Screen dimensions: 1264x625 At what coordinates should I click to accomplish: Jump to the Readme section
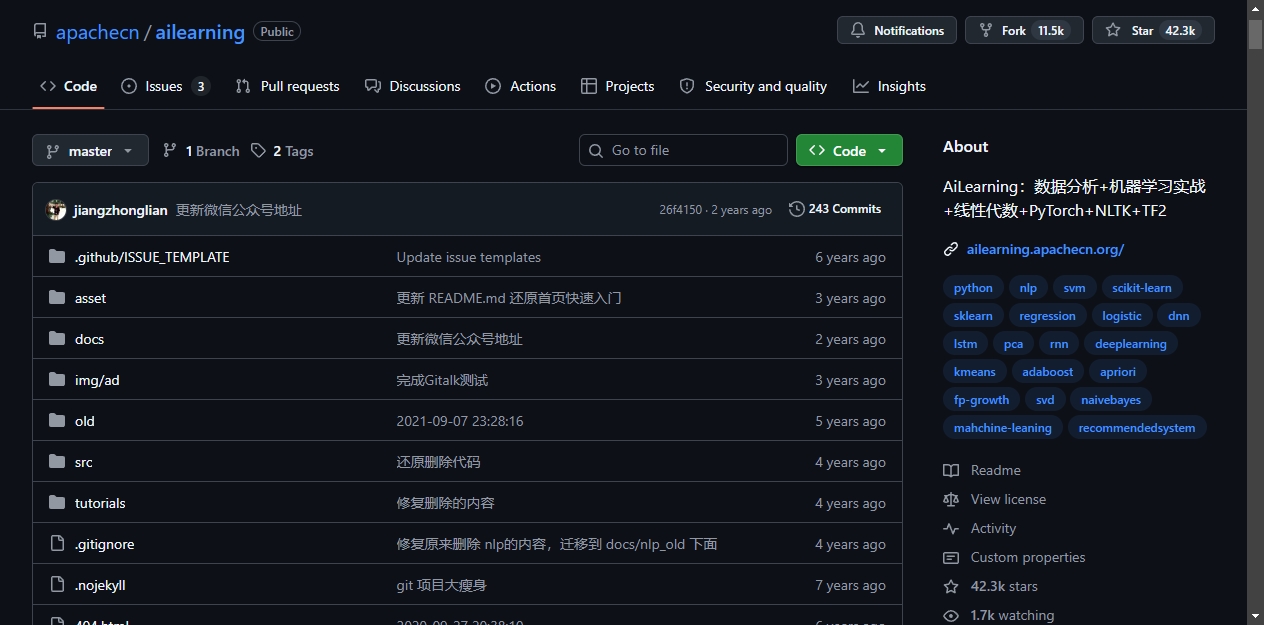(x=982, y=470)
